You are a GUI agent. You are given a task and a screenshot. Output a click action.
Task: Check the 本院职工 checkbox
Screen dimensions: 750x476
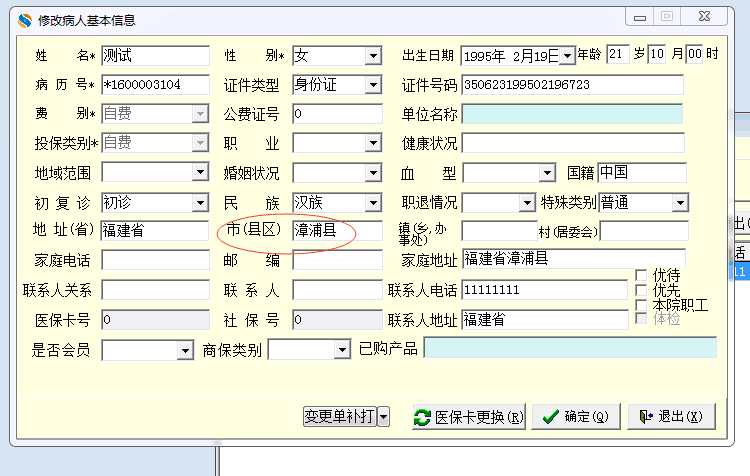point(641,305)
